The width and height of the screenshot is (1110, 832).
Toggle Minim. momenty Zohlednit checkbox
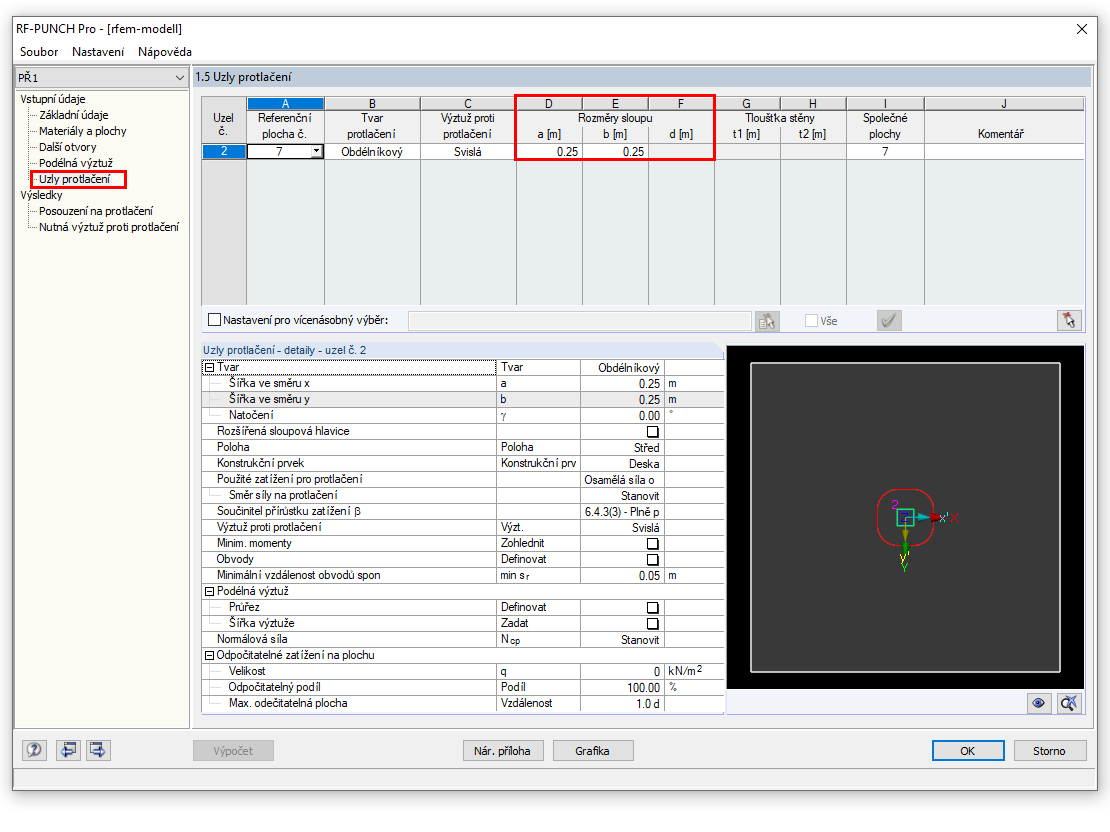pos(653,544)
